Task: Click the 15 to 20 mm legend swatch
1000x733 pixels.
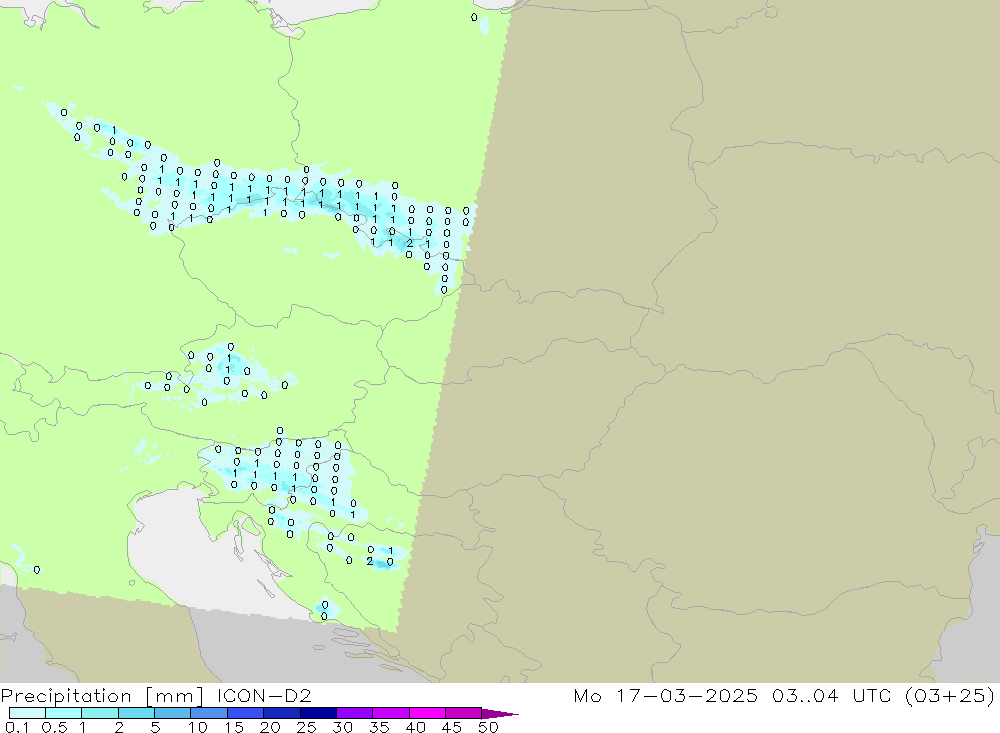Action: point(246,713)
